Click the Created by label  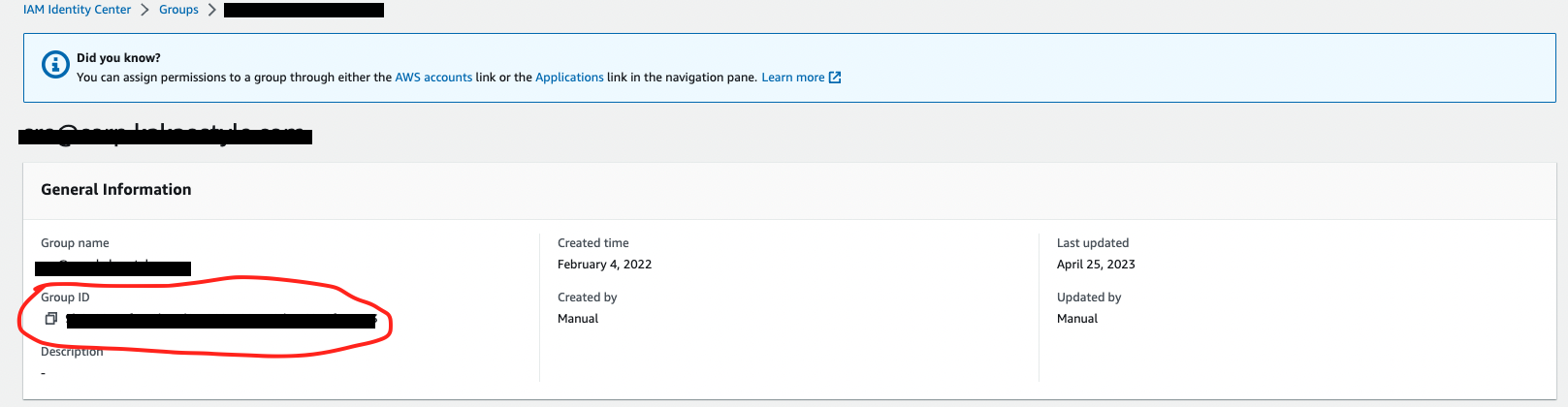(x=588, y=297)
